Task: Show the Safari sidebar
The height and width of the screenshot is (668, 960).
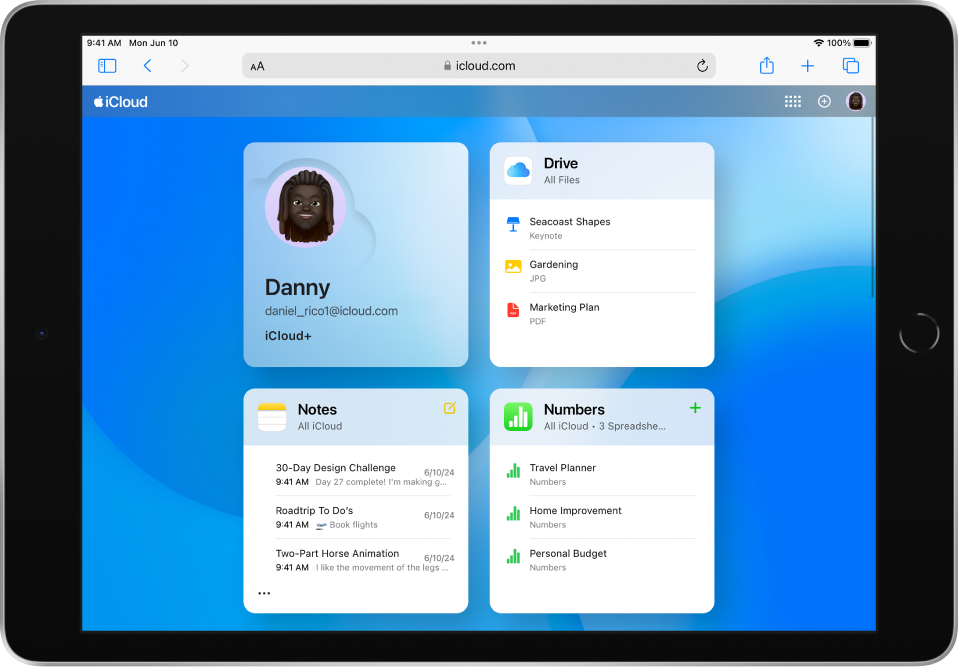Action: point(107,66)
